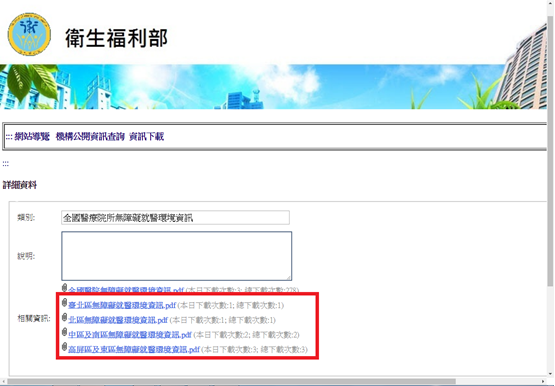
Task: Click the Ministry of Health and Welfare logo
Action: click(x=29, y=34)
